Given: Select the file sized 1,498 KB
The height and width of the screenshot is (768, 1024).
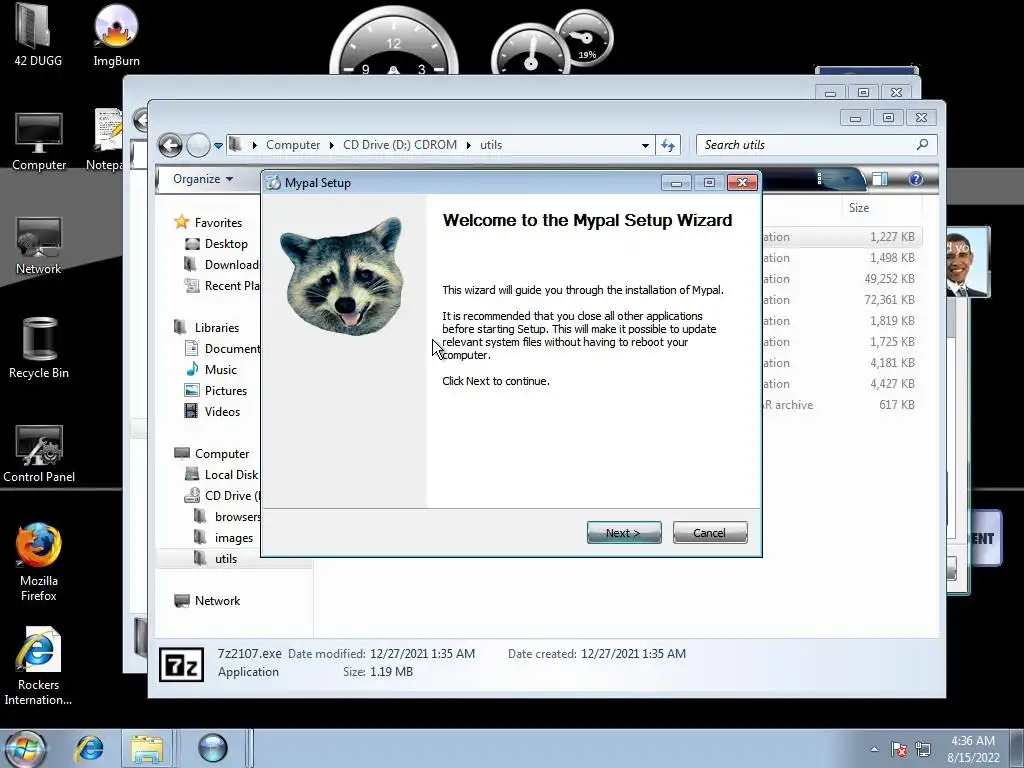Looking at the screenshot, I should [x=842, y=258].
